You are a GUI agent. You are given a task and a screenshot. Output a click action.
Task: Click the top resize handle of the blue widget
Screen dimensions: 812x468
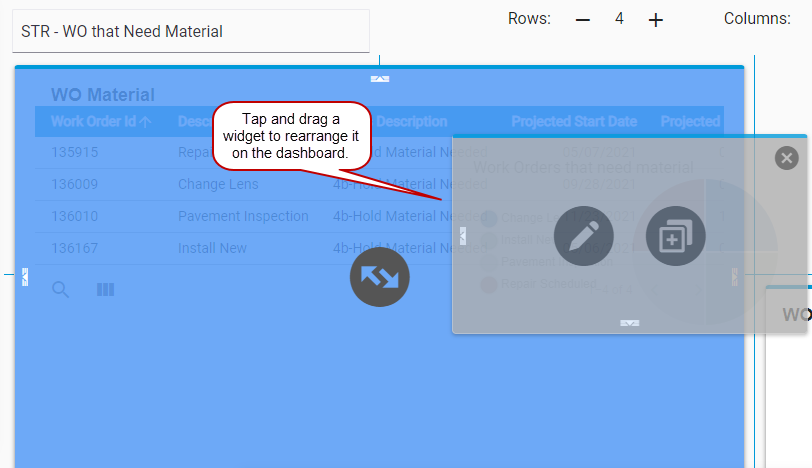[380, 78]
